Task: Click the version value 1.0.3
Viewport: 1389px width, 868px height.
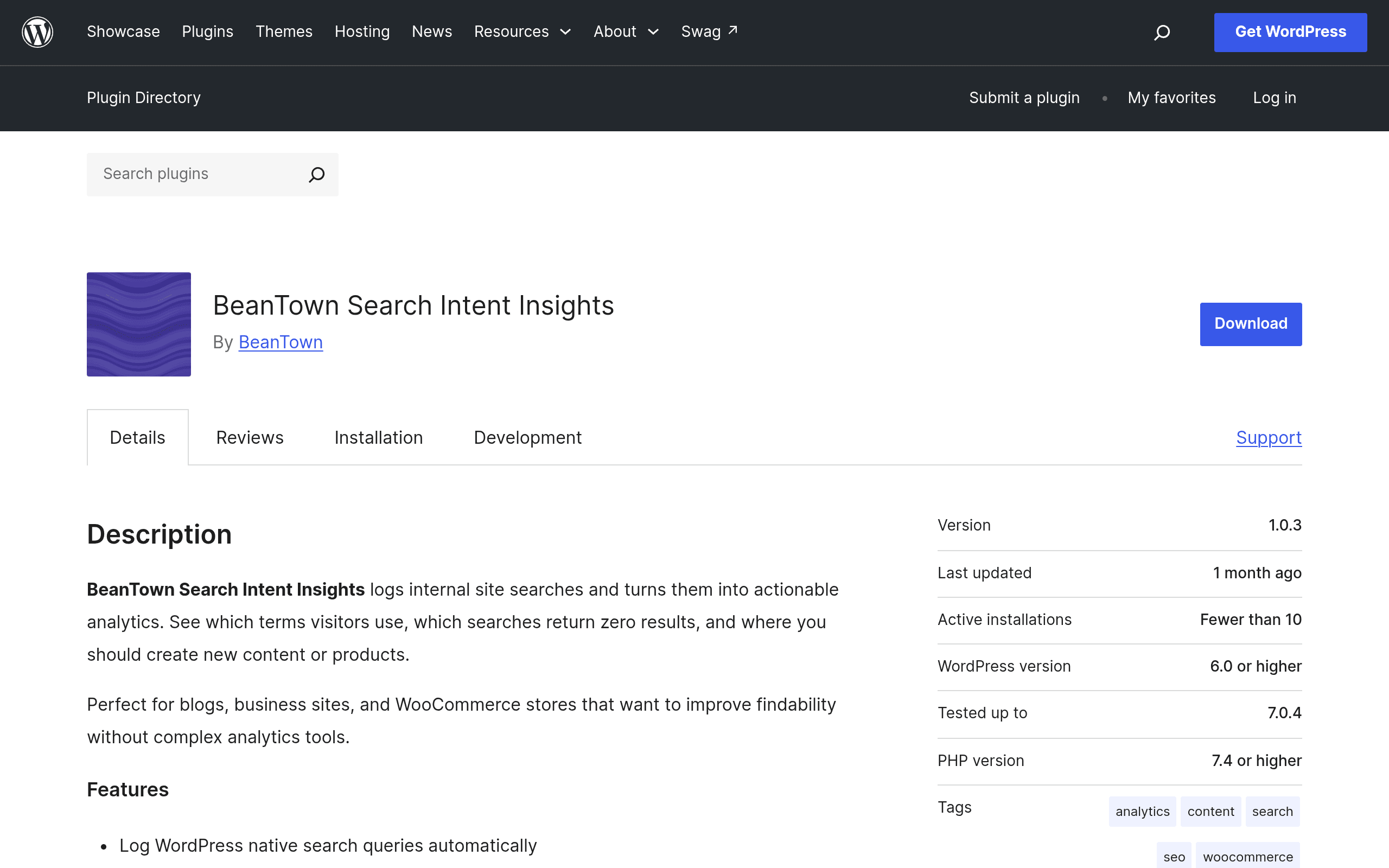Action: tap(1284, 525)
